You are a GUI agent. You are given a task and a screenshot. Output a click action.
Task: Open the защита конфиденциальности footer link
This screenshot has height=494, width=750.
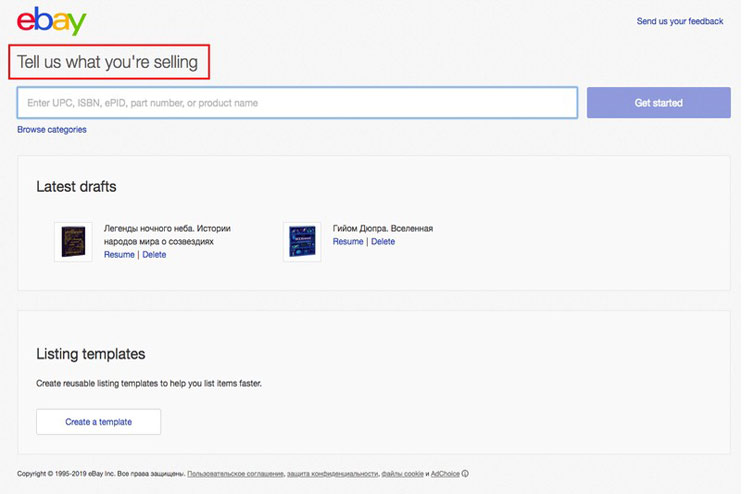[332, 474]
